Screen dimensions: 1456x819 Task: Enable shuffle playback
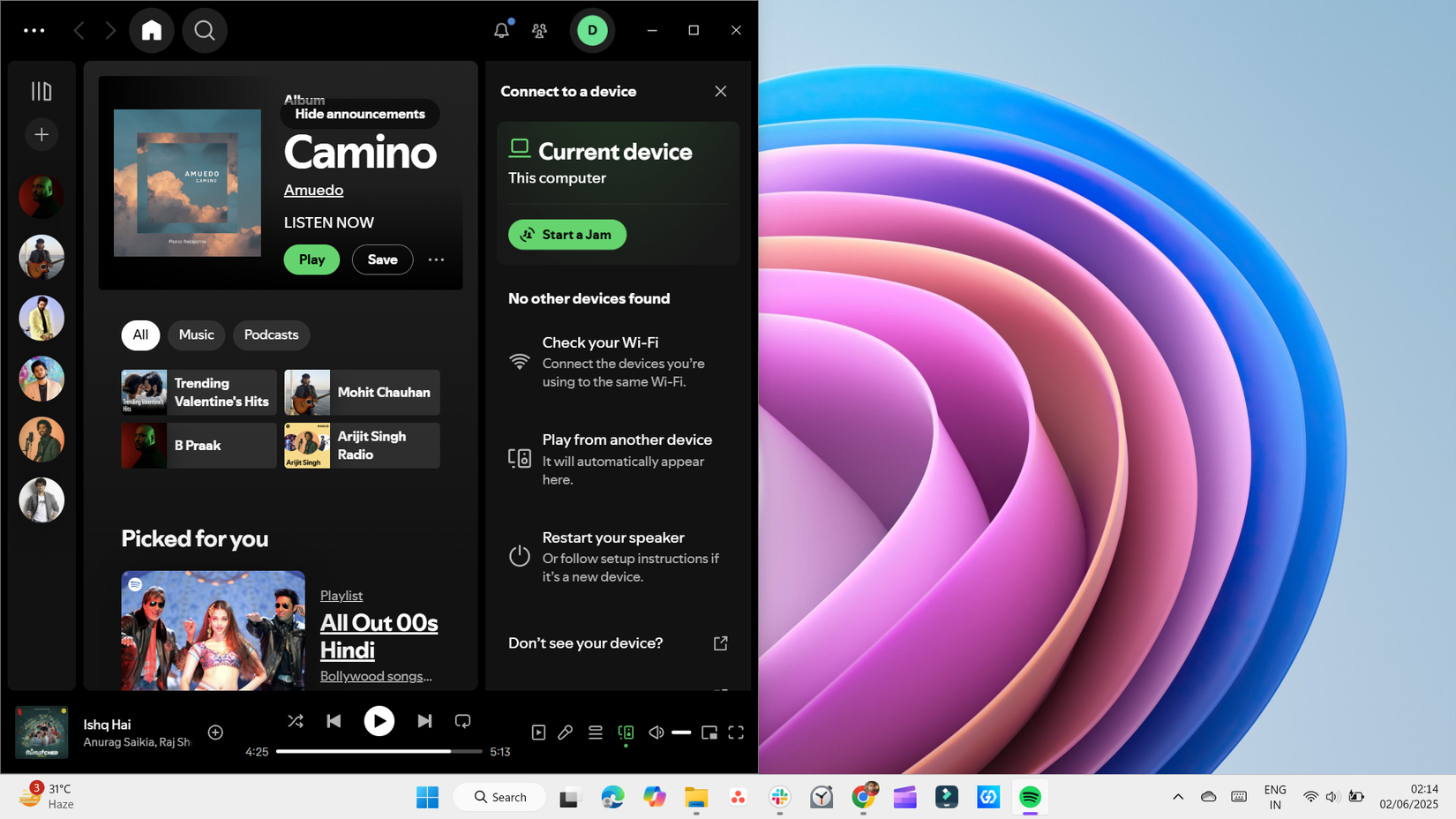pos(296,721)
